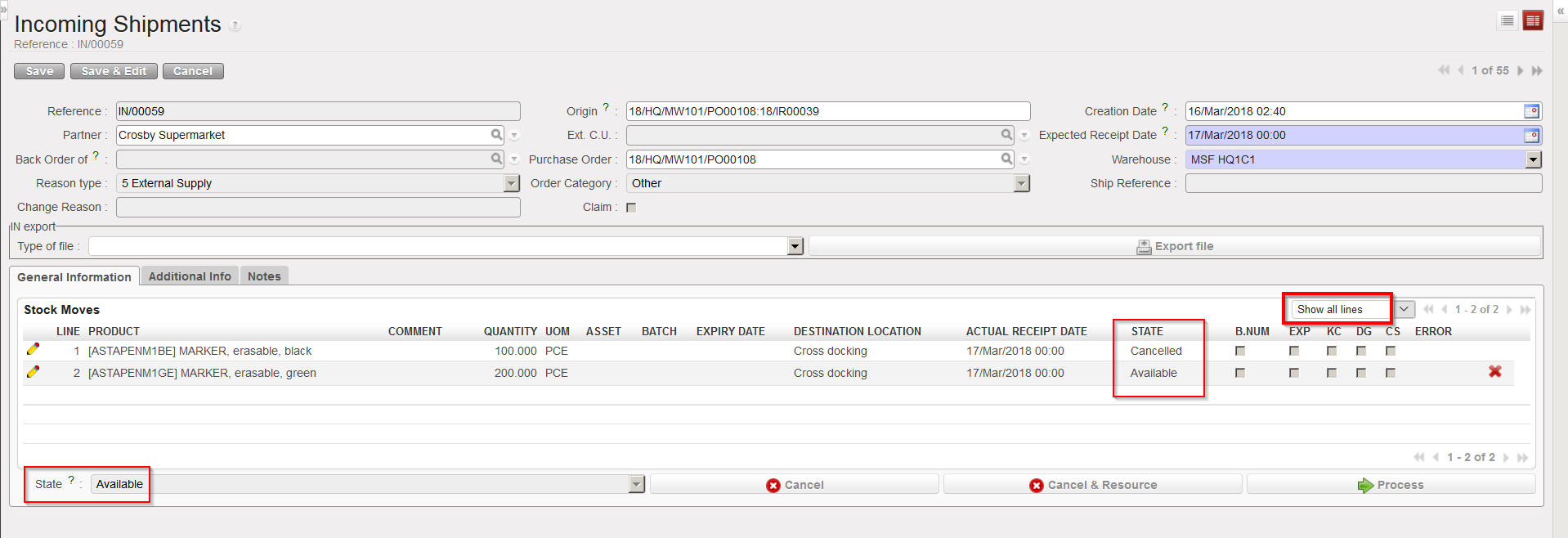This screenshot has width=1568, height=538.
Task: Click the pencil edit icon for line 1
Action: [33, 349]
